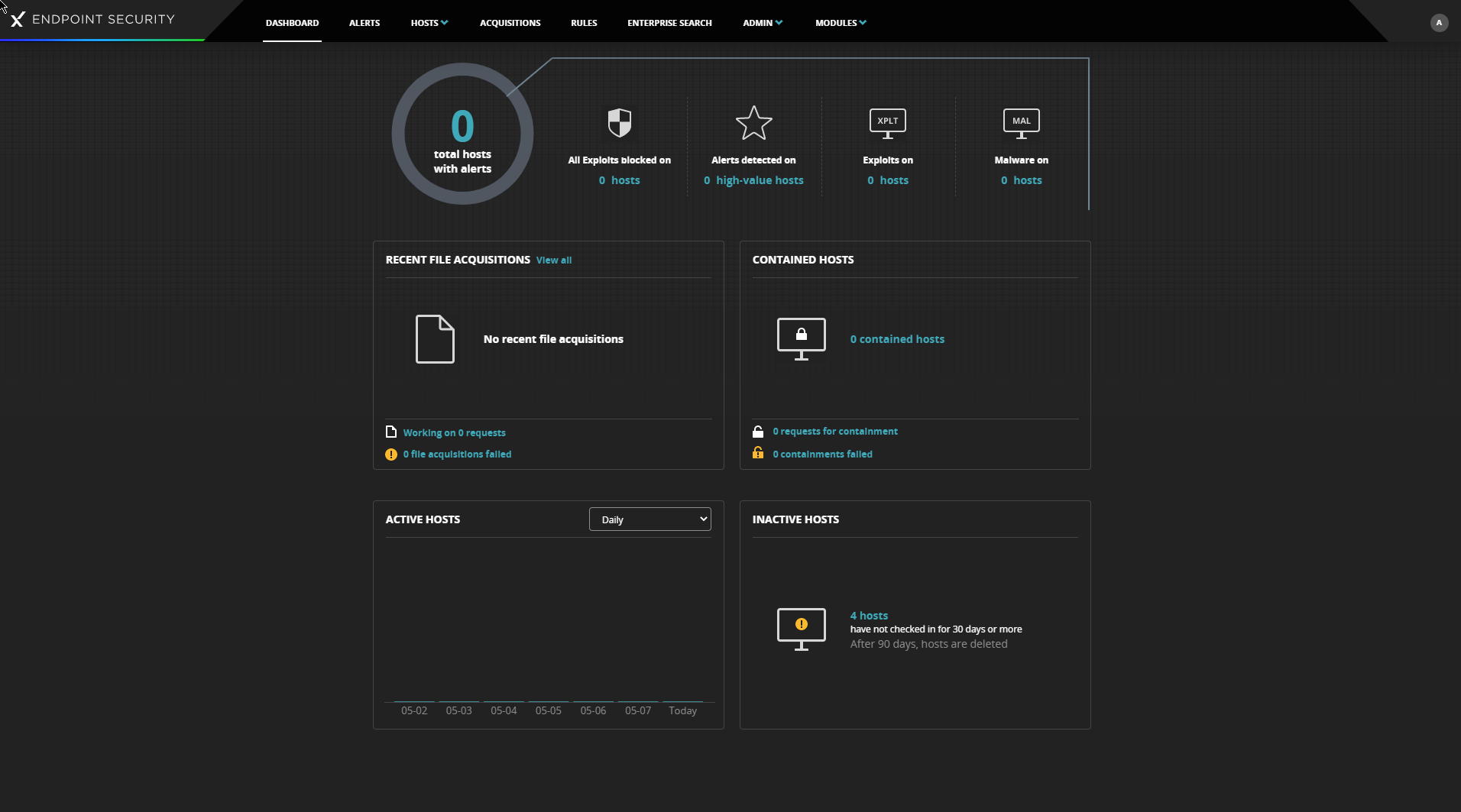The image size is (1461, 812).
Task: Open the Daily interval dropdown
Action: pos(650,519)
